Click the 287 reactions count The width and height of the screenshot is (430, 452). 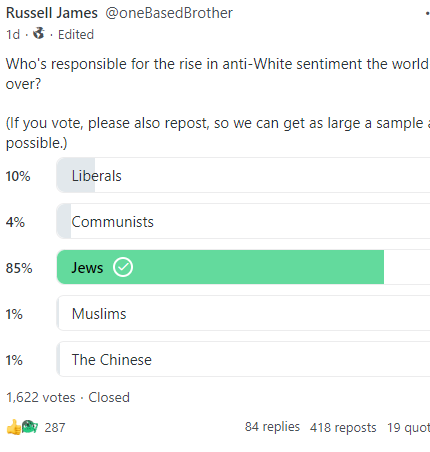55,427
